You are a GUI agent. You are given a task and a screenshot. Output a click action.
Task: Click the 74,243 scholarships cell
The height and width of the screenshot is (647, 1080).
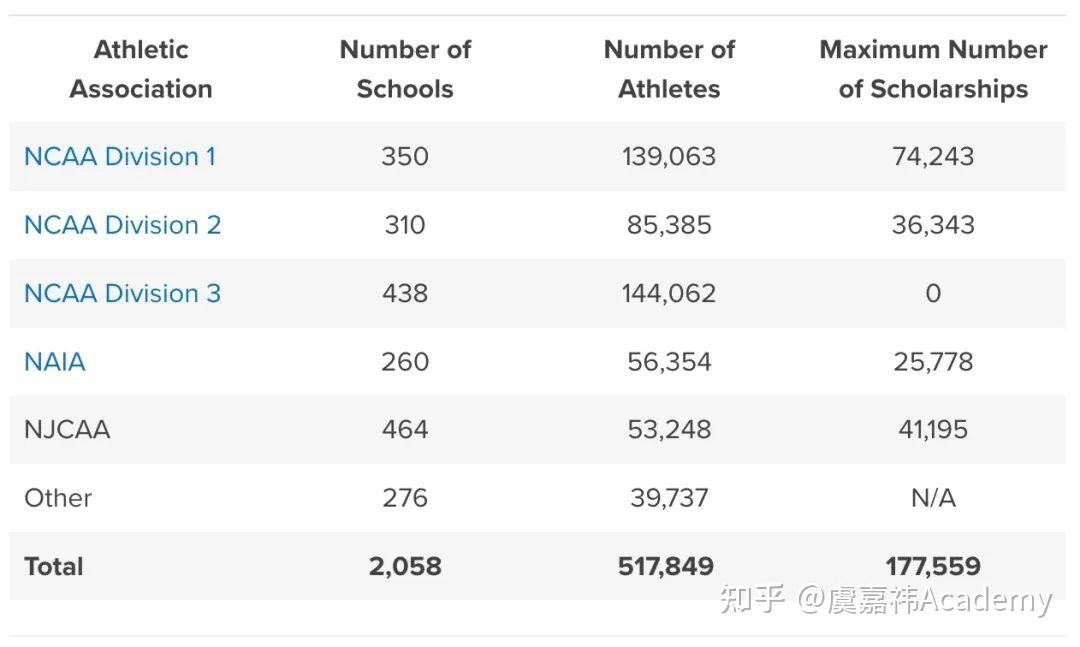pyautogui.click(x=933, y=157)
